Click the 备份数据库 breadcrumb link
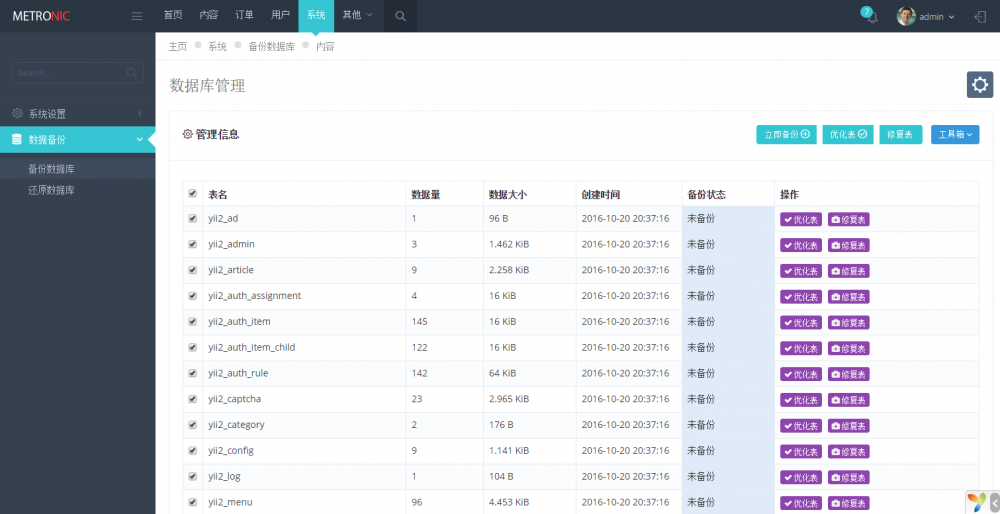The image size is (1000, 514). tap(272, 47)
